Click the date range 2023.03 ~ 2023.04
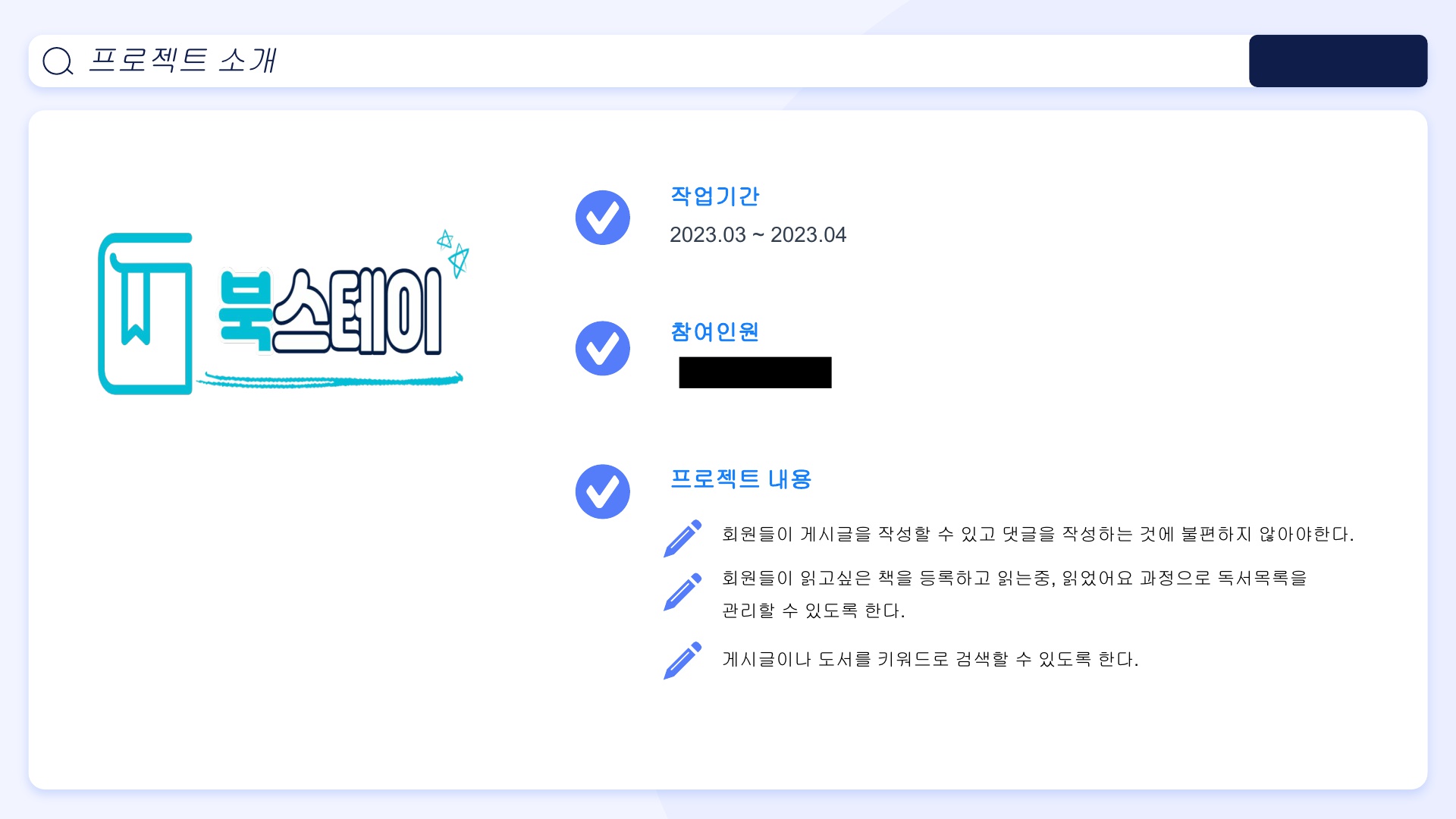 tap(758, 235)
